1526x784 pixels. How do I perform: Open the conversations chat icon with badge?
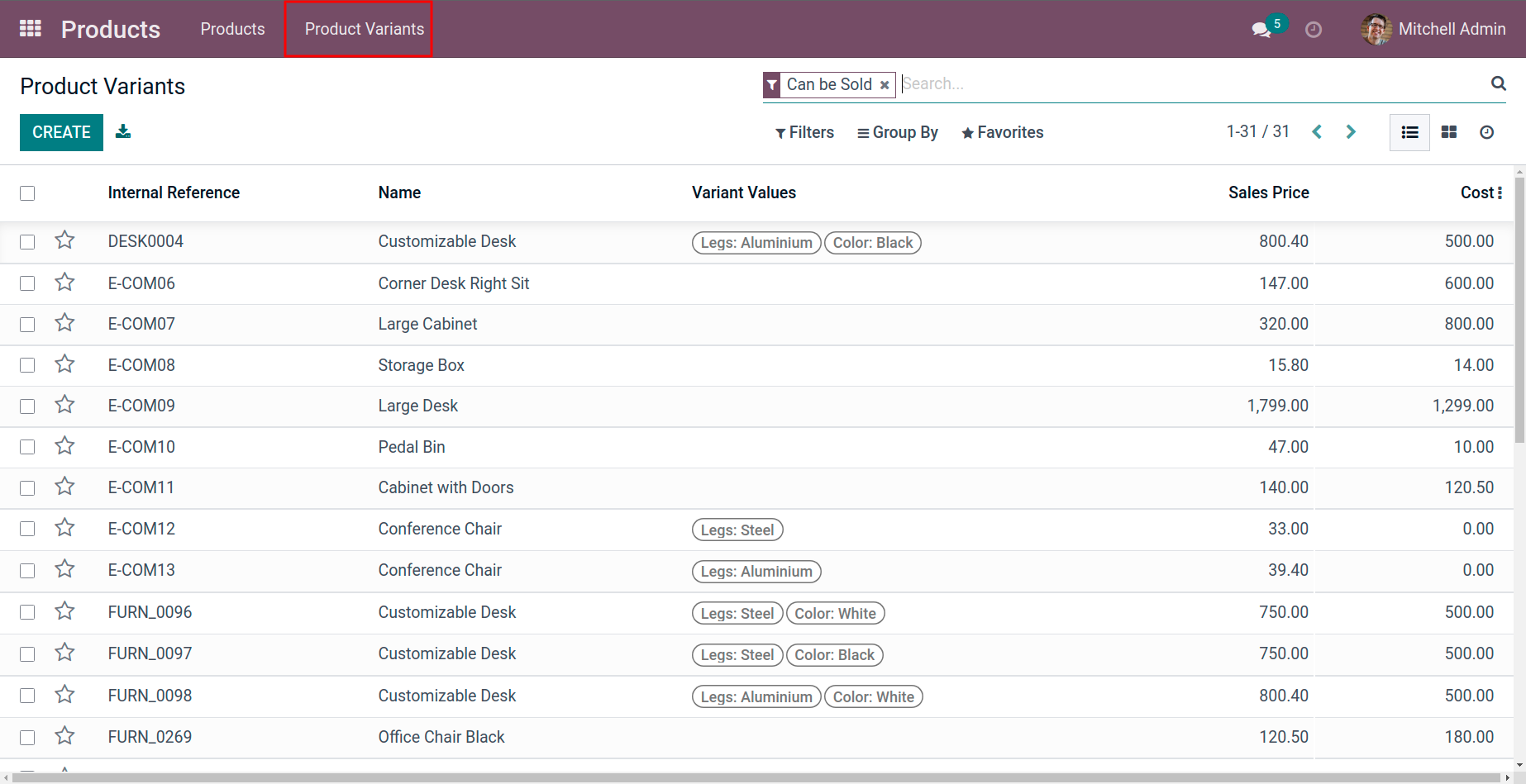tap(1262, 30)
